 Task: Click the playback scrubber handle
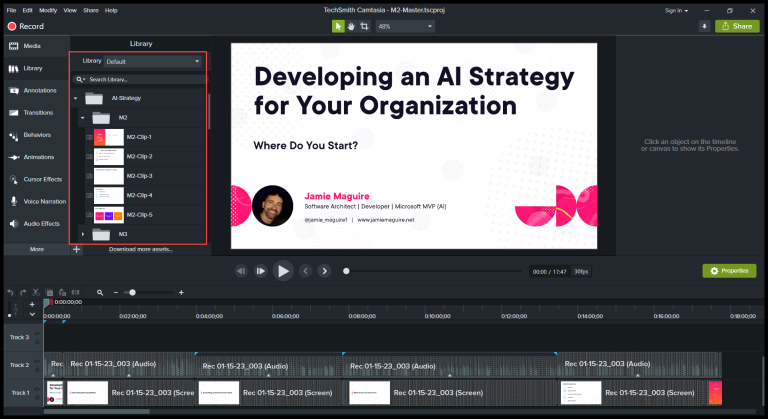[x=346, y=271]
